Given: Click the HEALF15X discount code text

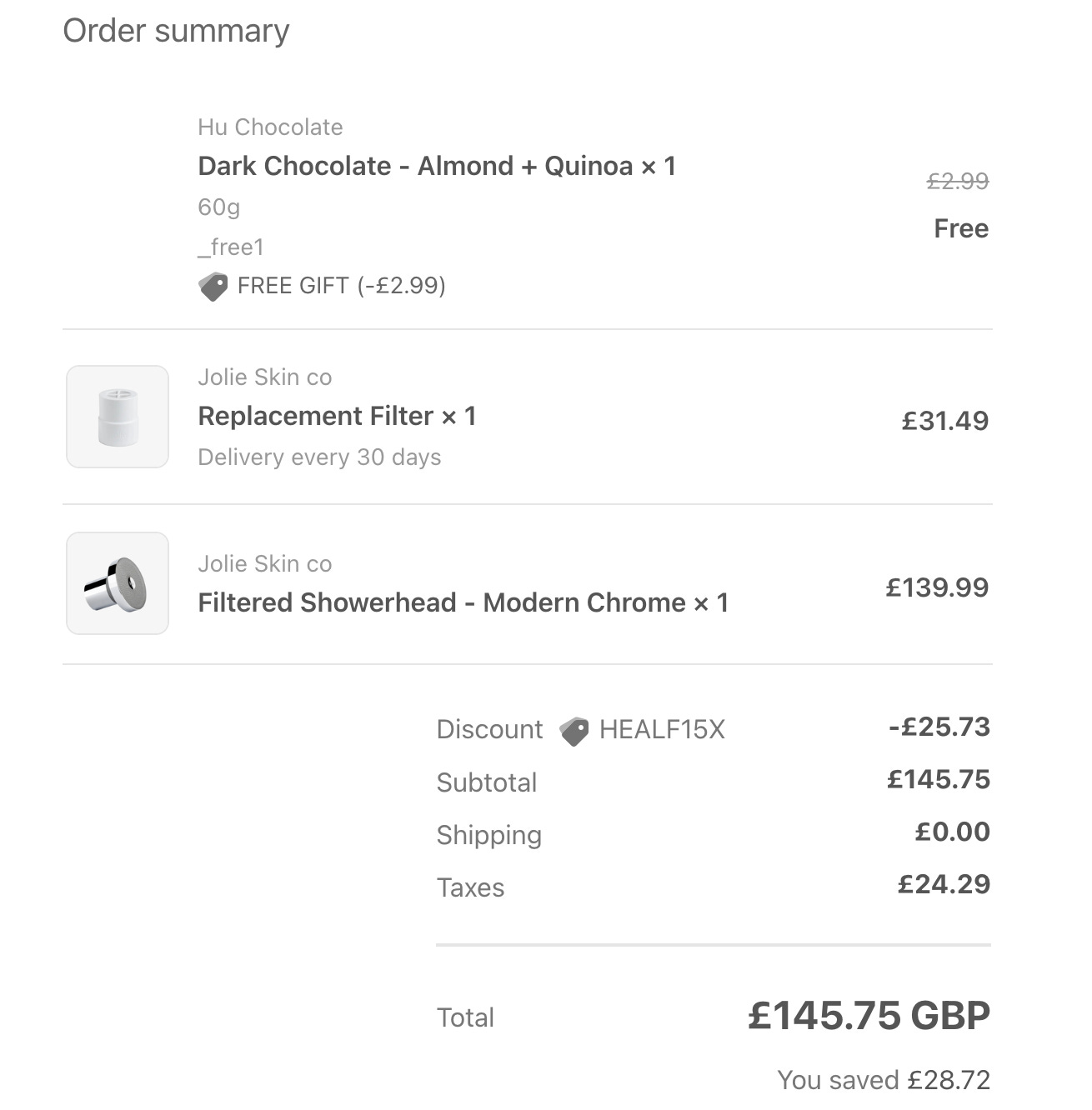Looking at the screenshot, I should point(662,730).
